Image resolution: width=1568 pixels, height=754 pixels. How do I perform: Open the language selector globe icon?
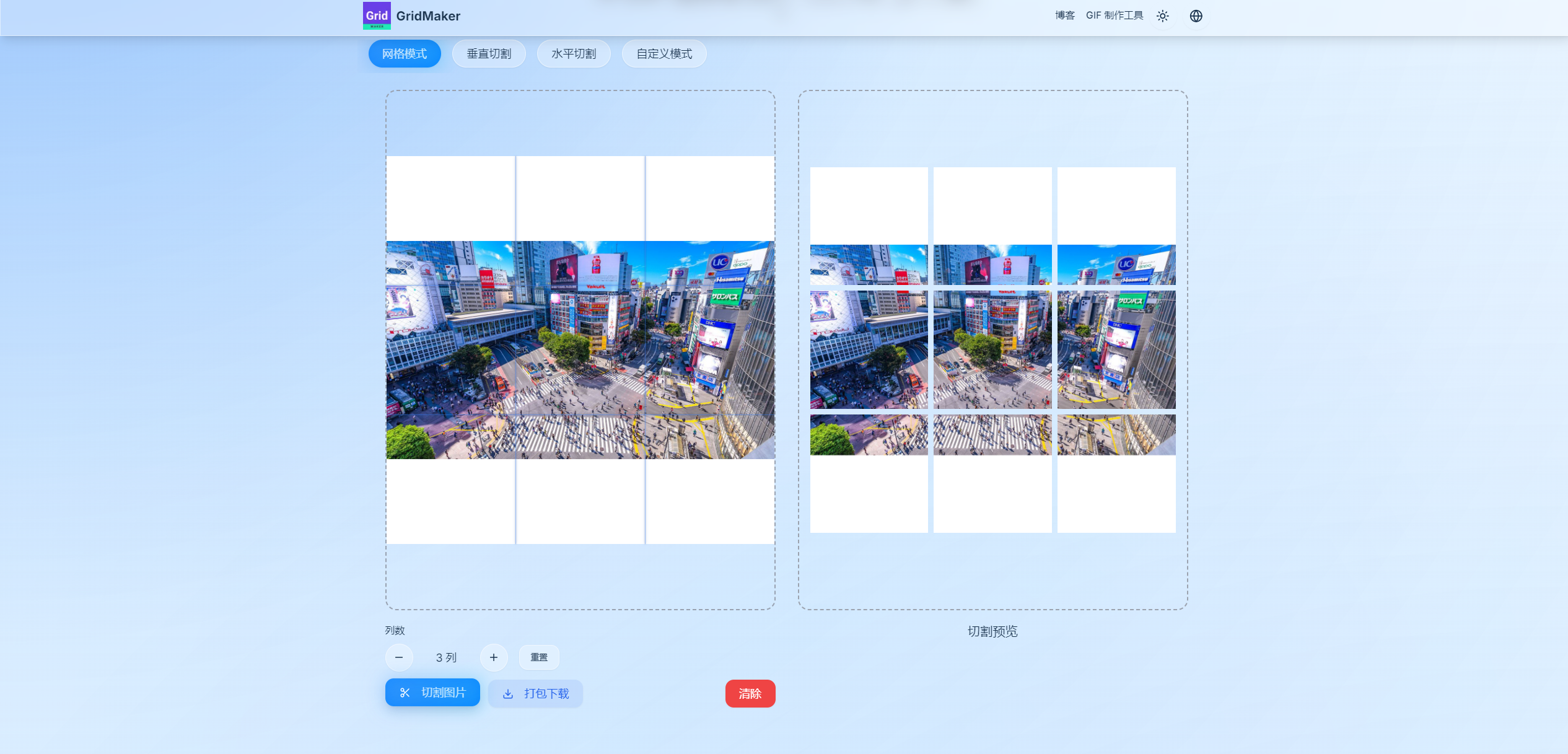pyautogui.click(x=1196, y=15)
